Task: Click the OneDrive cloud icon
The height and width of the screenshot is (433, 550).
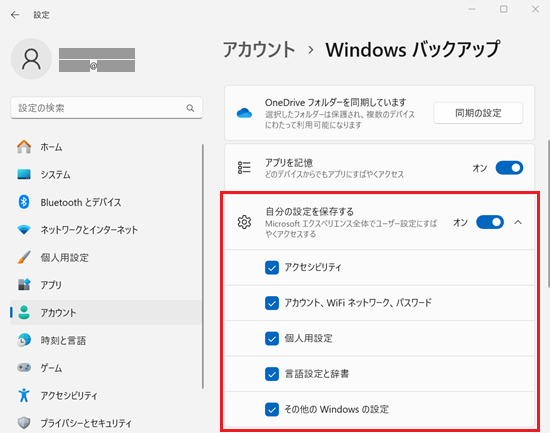Action: click(244, 113)
